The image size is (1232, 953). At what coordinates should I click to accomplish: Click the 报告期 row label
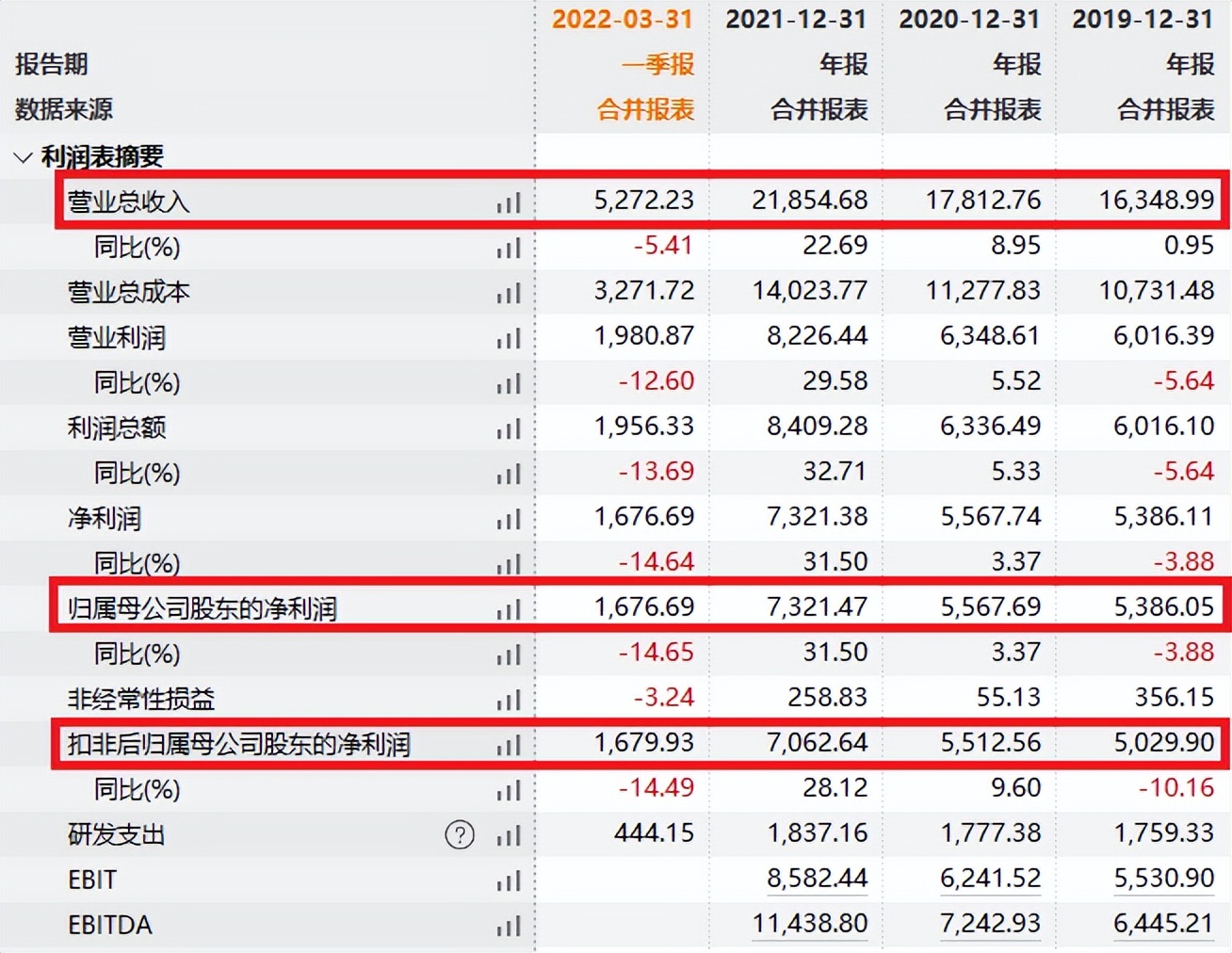[x=52, y=64]
